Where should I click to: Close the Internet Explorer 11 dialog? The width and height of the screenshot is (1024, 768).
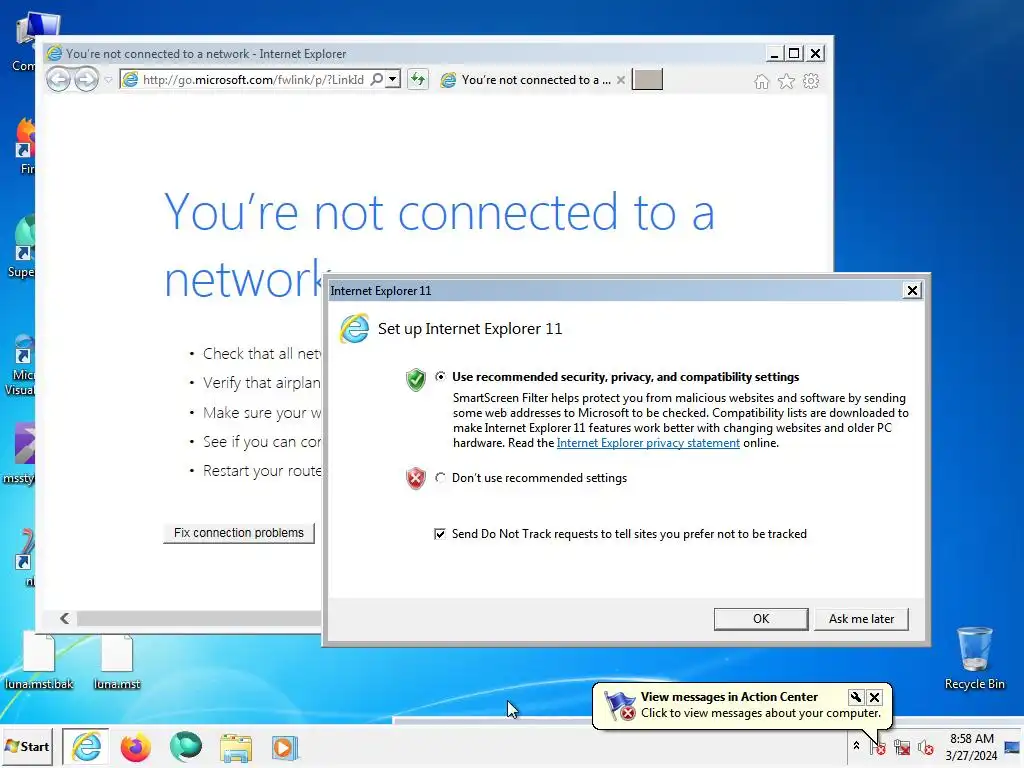pos(912,291)
